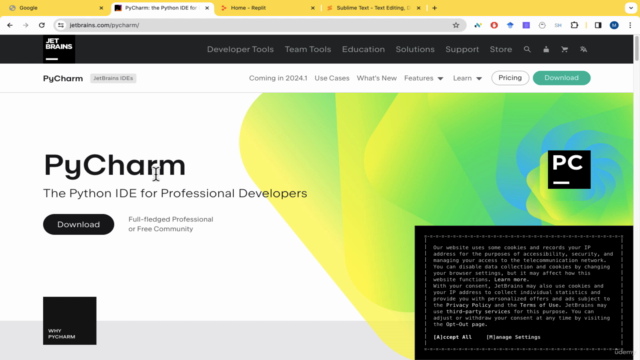
Task: Open the Chrome three-dot menu
Action: point(630,25)
